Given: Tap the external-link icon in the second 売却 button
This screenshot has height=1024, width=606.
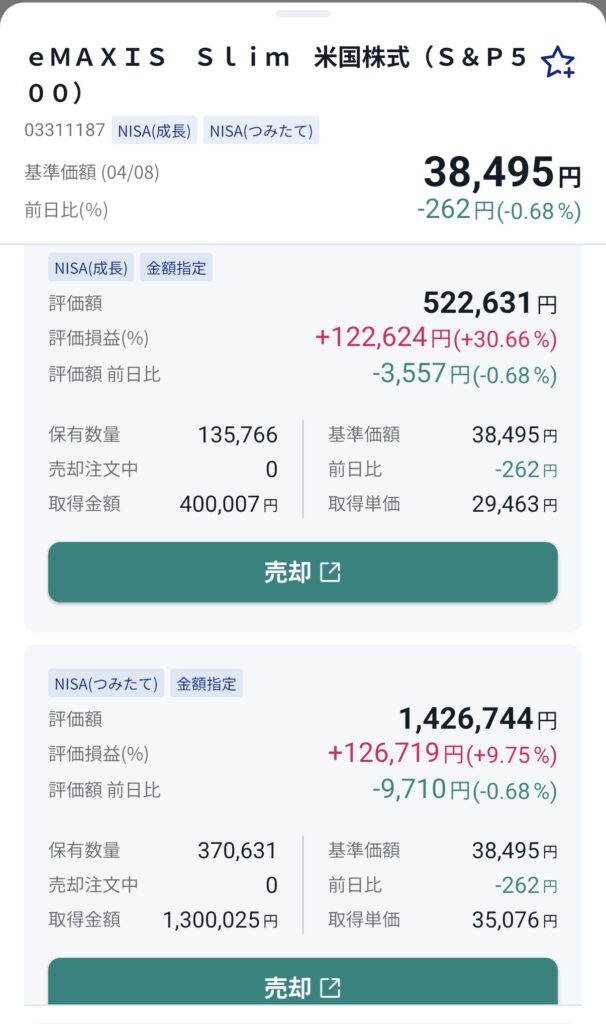Looking at the screenshot, I should click(x=330, y=988).
